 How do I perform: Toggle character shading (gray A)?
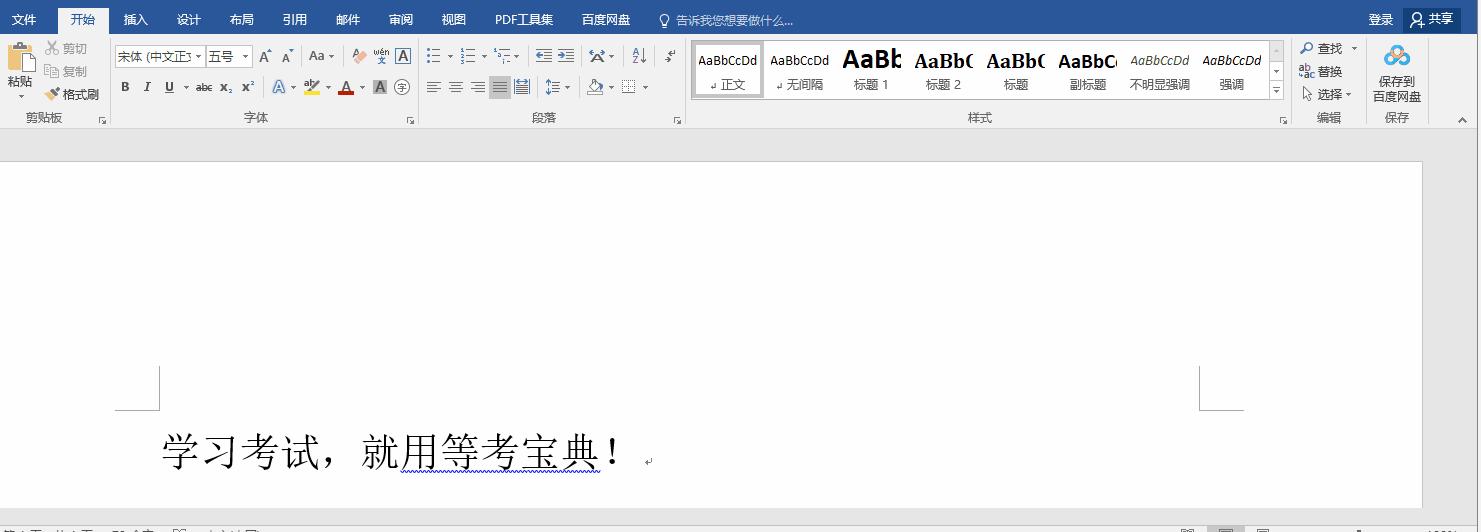[x=380, y=88]
